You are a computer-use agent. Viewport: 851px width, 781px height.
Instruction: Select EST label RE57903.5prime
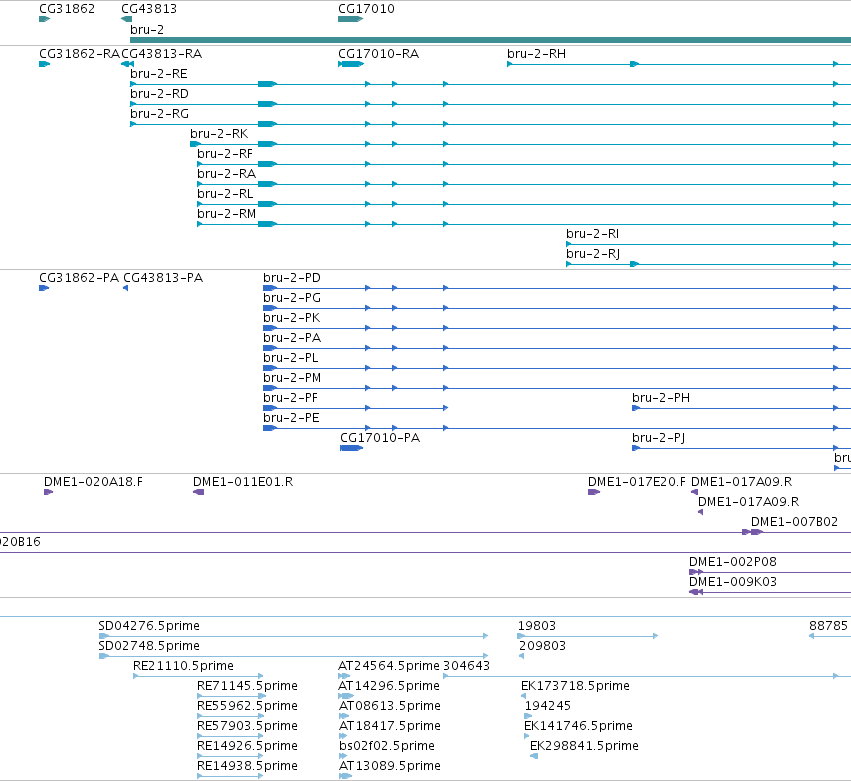tap(247, 726)
